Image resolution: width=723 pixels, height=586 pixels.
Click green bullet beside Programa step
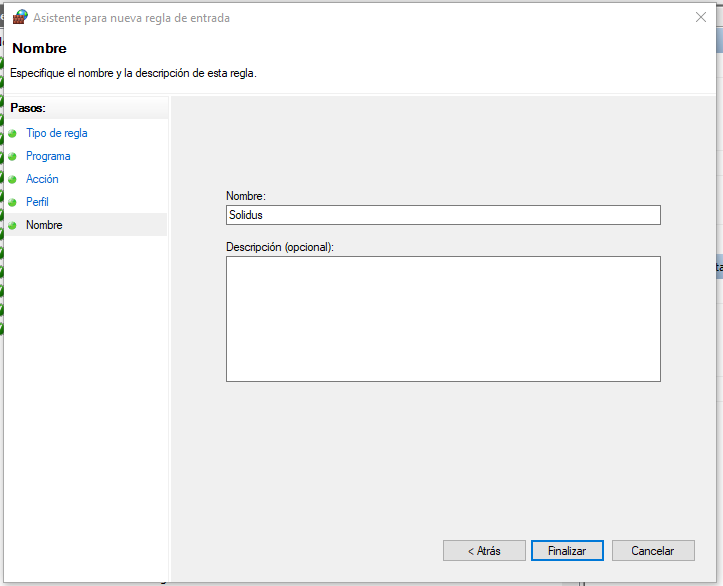(13, 156)
